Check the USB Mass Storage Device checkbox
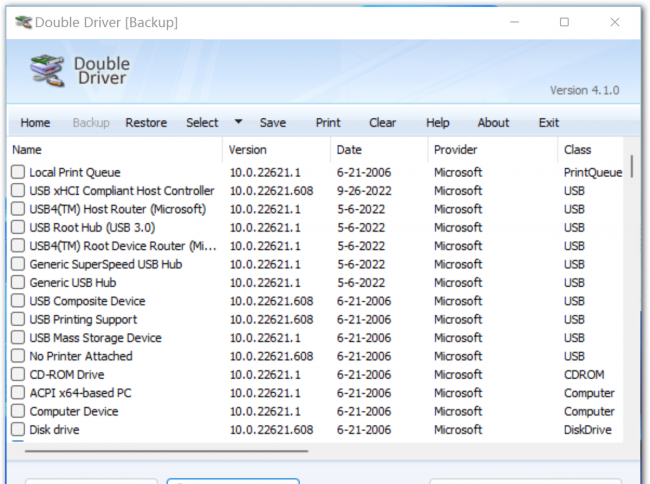This screenshot has height=484, width=650. pyautogui.click(x=18, y=337)
